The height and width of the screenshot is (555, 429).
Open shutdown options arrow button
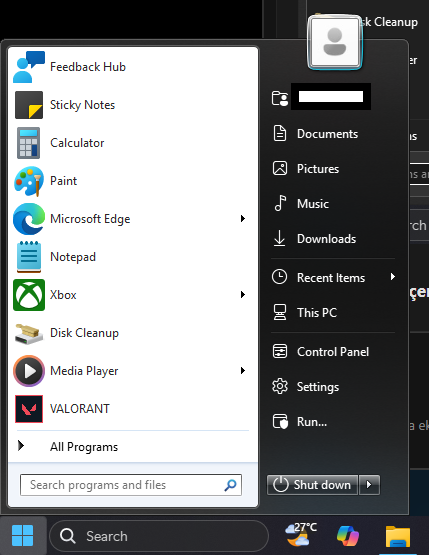(x=369, y=485)
